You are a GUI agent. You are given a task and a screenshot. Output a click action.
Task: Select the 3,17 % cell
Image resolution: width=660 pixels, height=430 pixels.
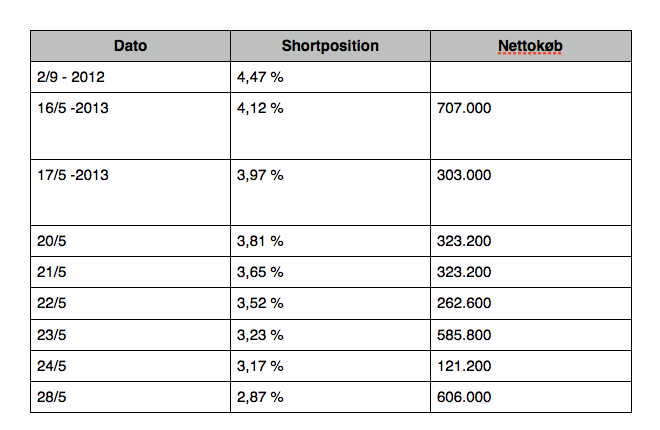coord(330,366)
